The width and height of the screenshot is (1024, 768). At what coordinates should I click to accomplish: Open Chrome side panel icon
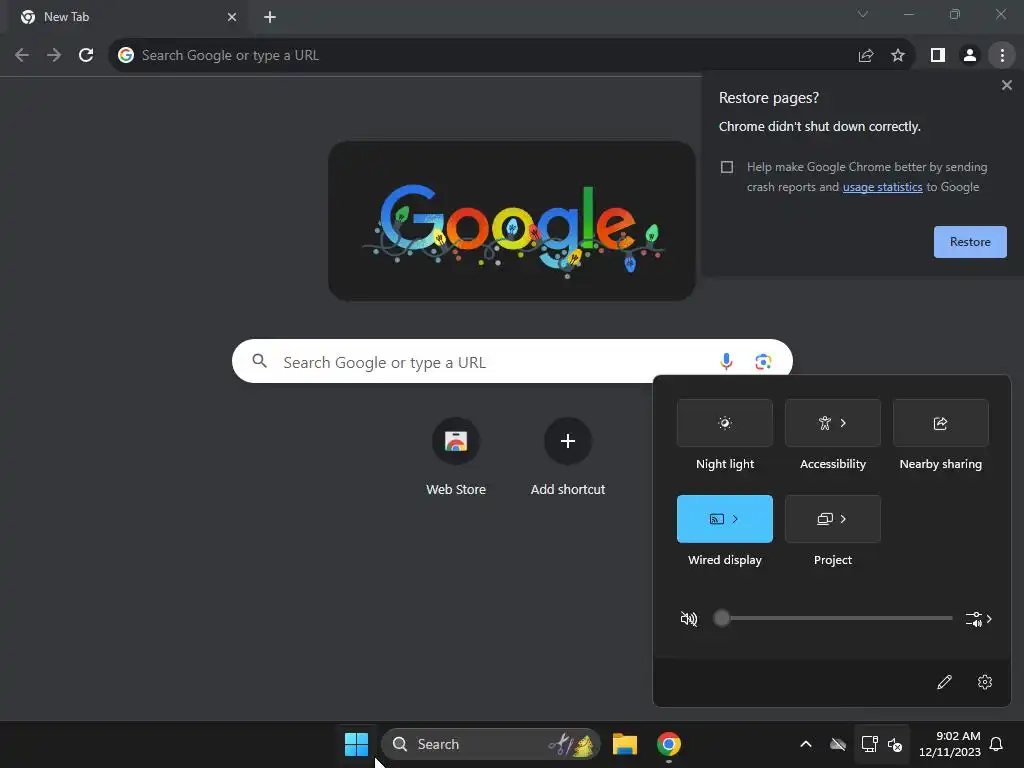coord(938,56)
